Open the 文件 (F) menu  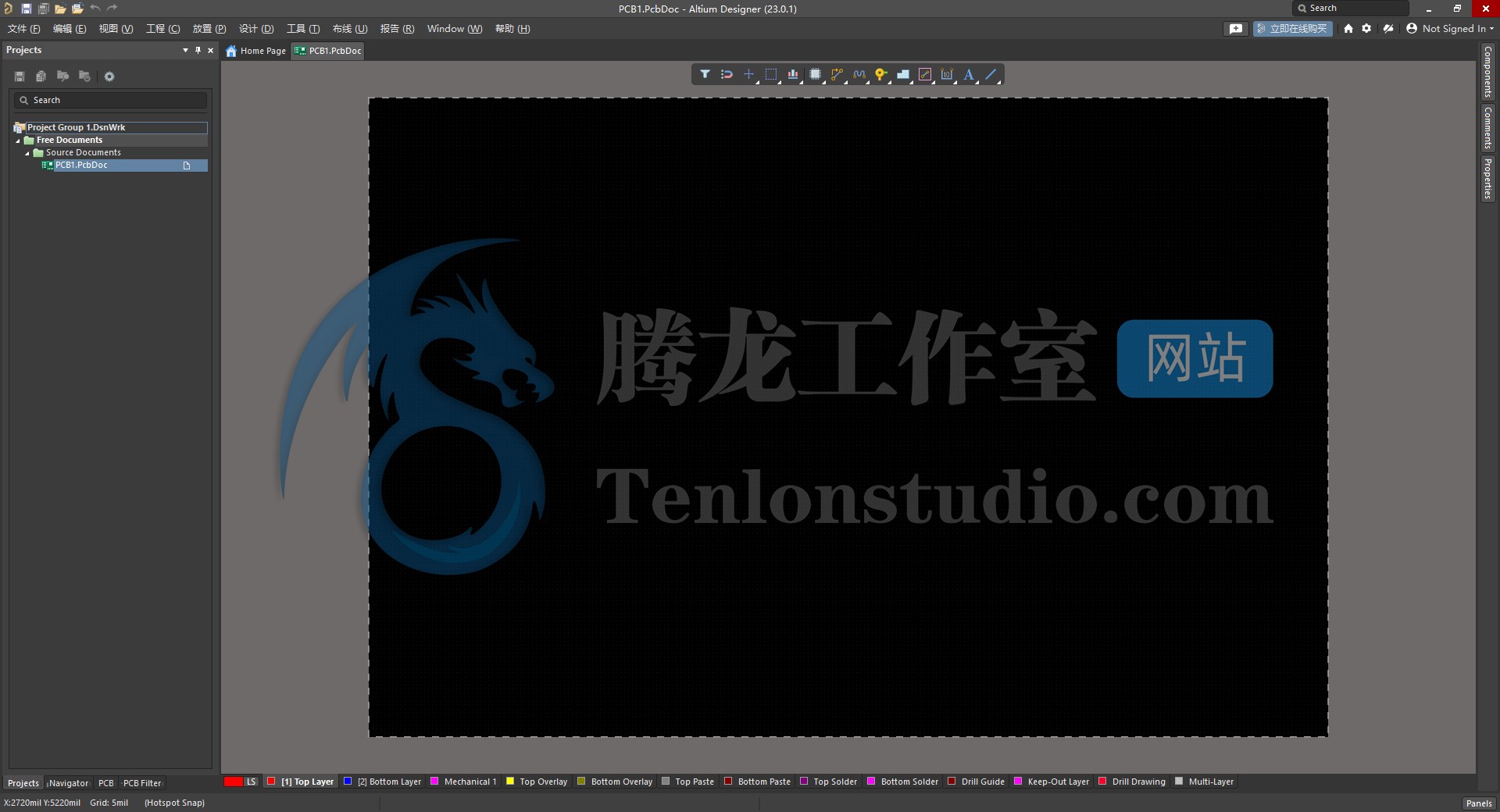23,29
